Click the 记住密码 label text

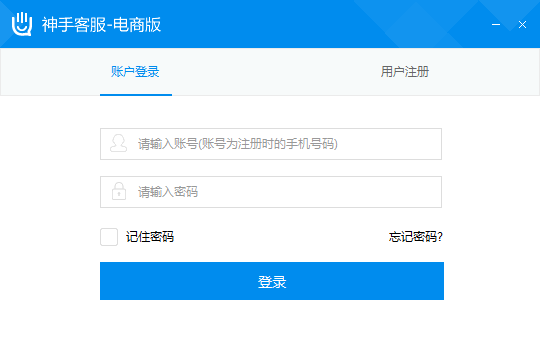pyautogui.click(x=150, y=237)
